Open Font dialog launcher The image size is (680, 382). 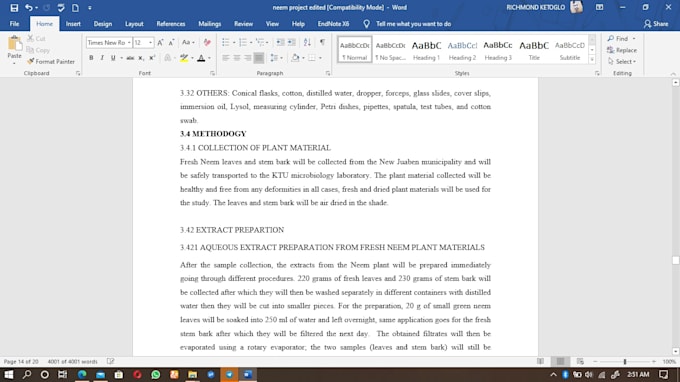[212, 73]
